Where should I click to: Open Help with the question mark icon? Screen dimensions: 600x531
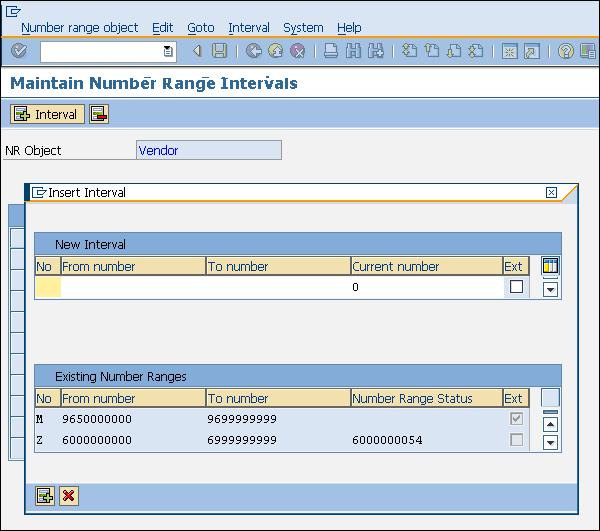pos(565,51)
